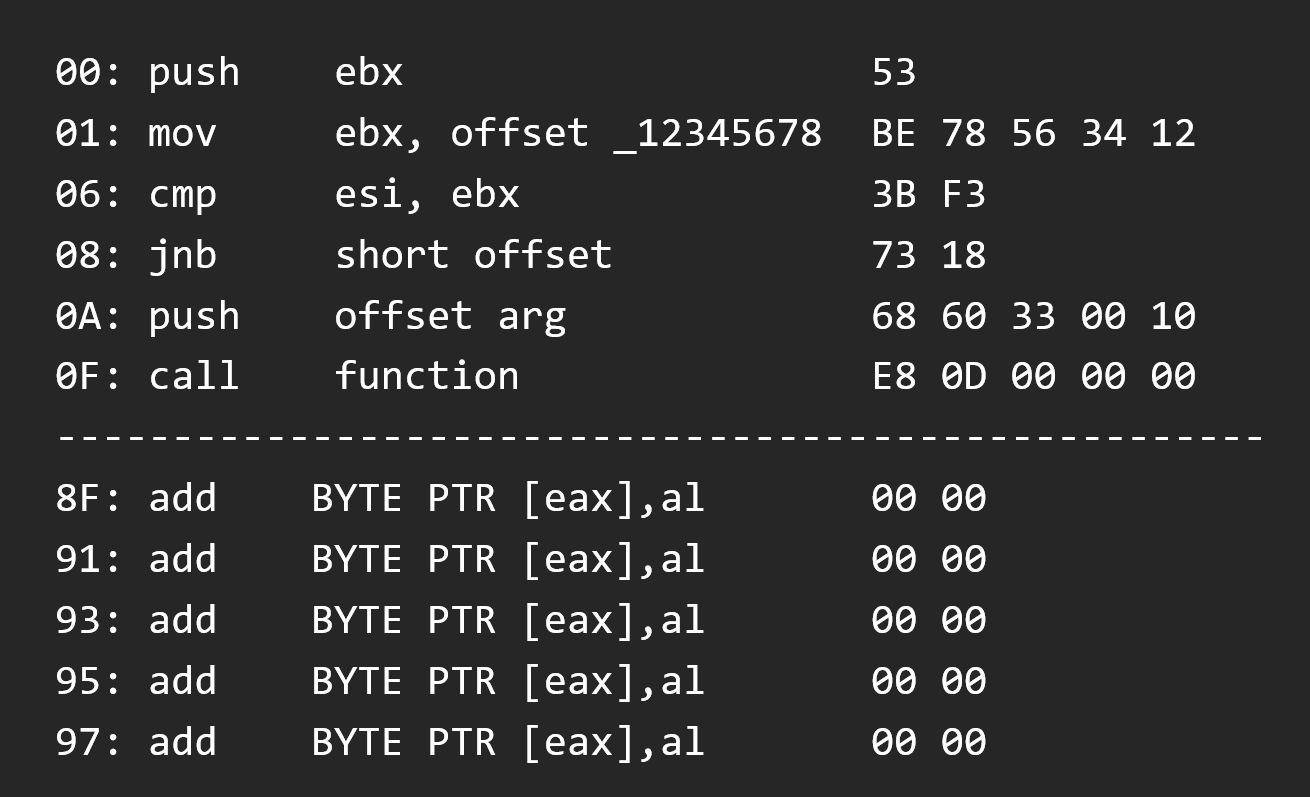Viewport: 1310px width, 797px height.
Task: Click the jnb short offset operand
Action: pos(473,255)
